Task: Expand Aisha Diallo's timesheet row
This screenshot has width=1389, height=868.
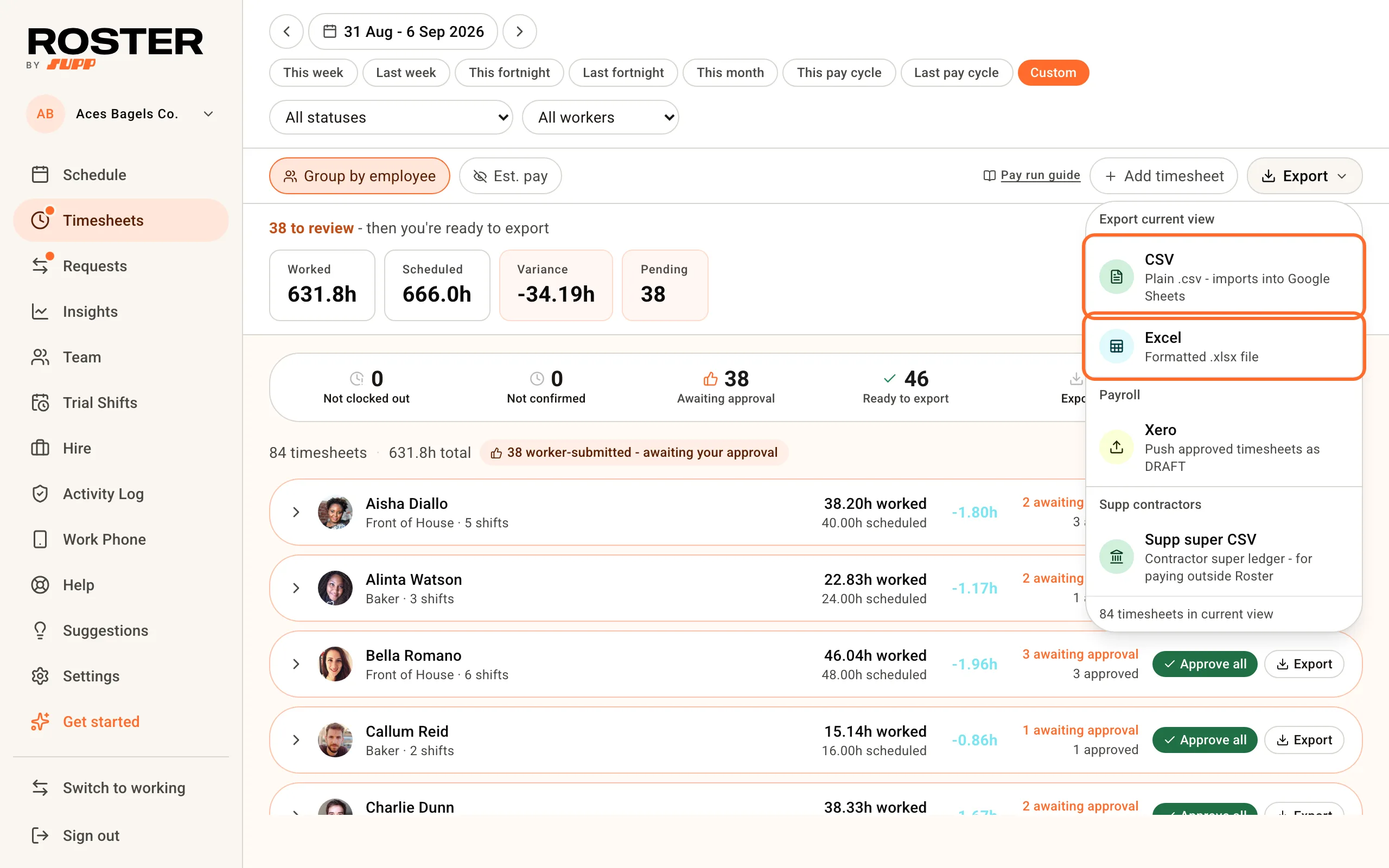Action: [296, 512]
